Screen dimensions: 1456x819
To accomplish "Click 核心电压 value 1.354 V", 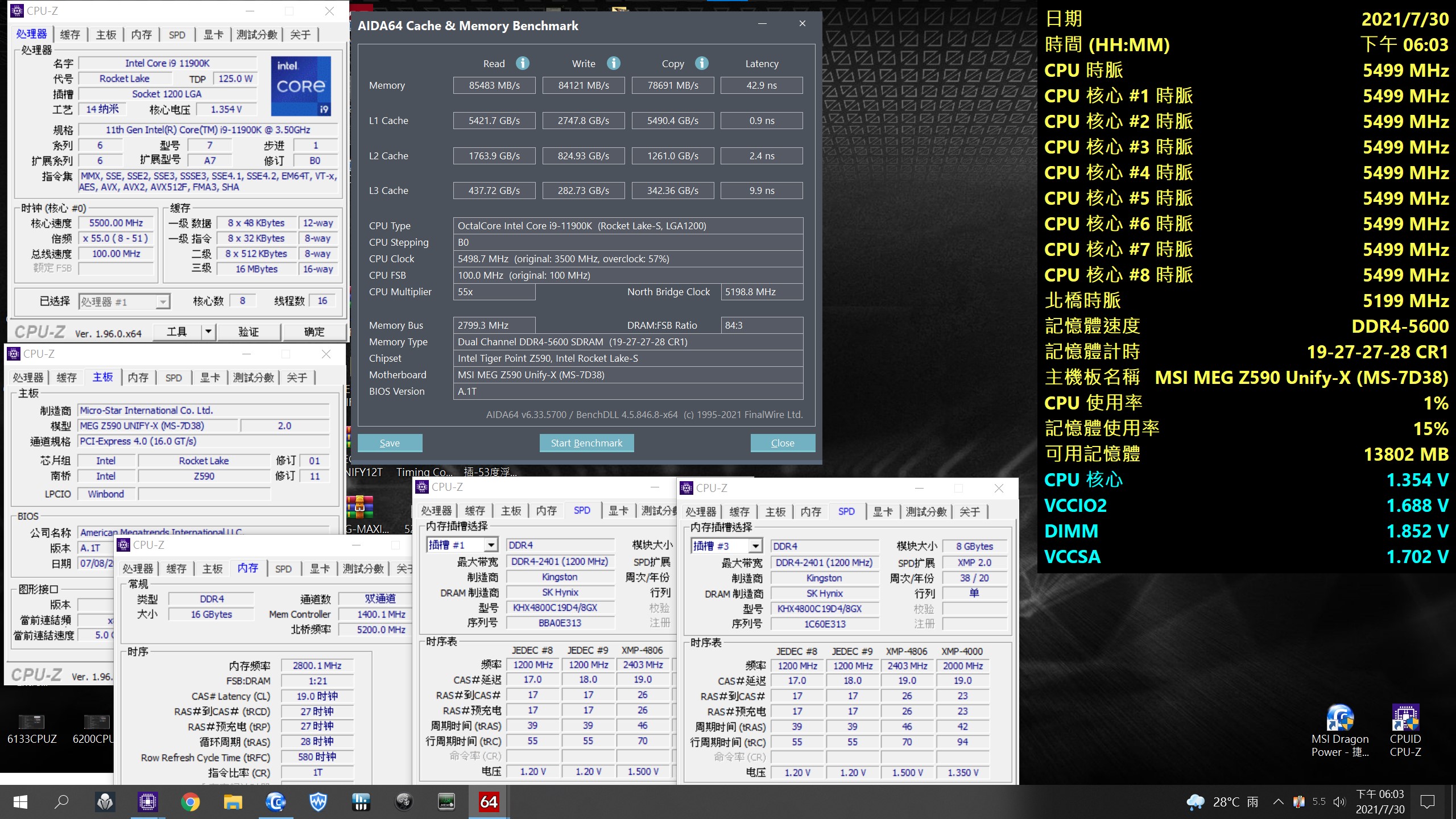I will click(x=226, y=109).
